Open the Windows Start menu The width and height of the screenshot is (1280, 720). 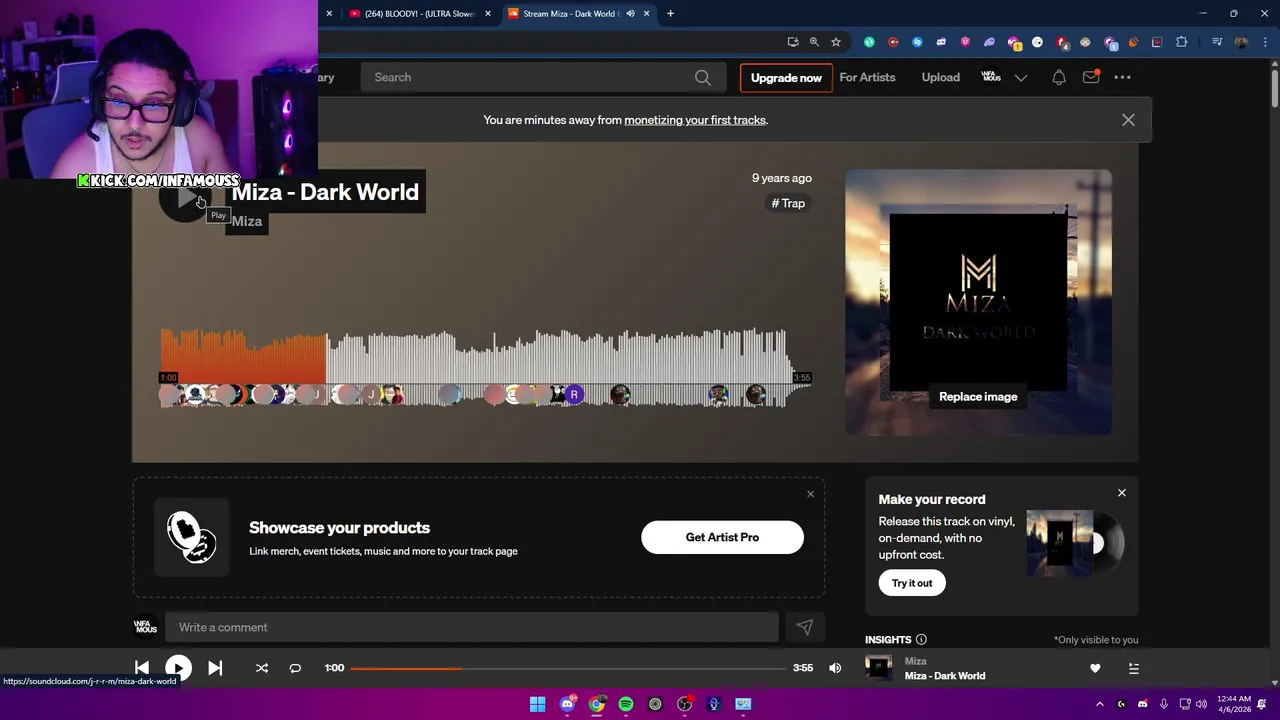pyautogui.click(x=537, y=704)
